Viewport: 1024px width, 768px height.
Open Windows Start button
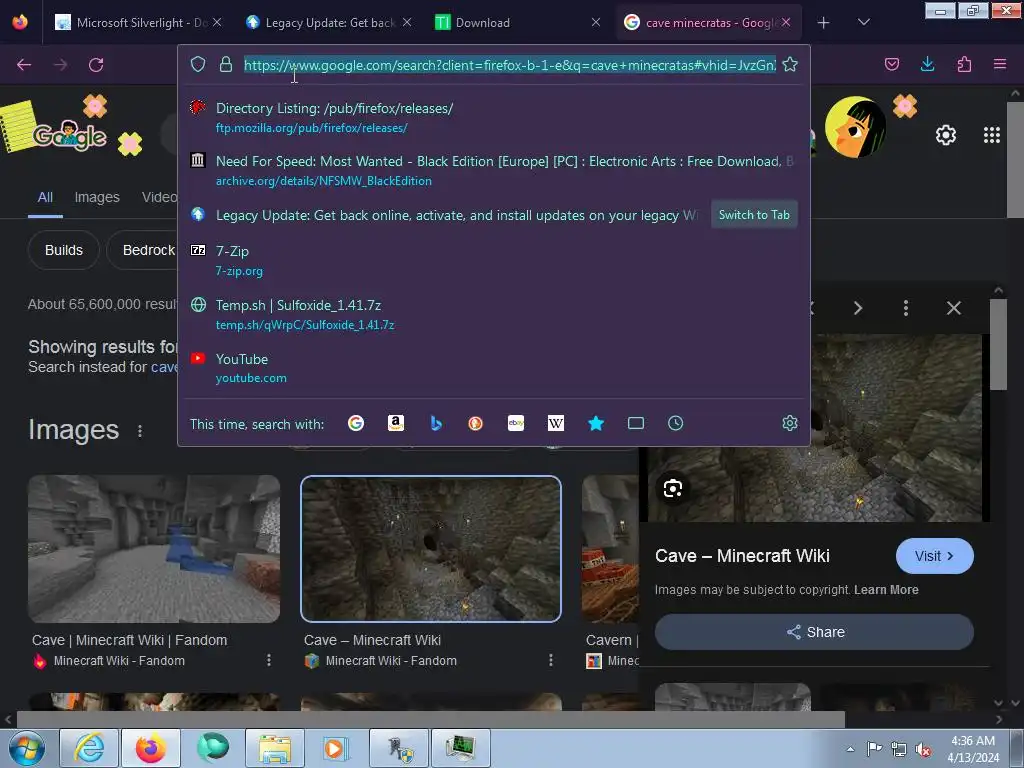(x=26, y=748)
